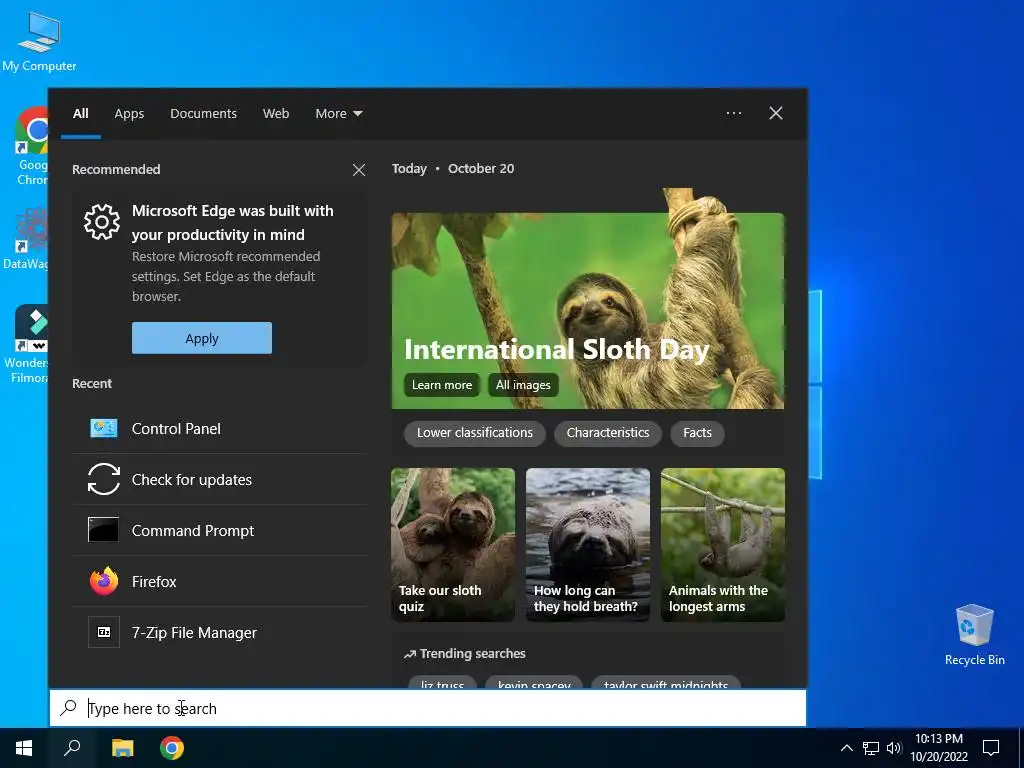Click the taskbar clock and date
This screenshot has height=768, width=1024.
point(939,748)
